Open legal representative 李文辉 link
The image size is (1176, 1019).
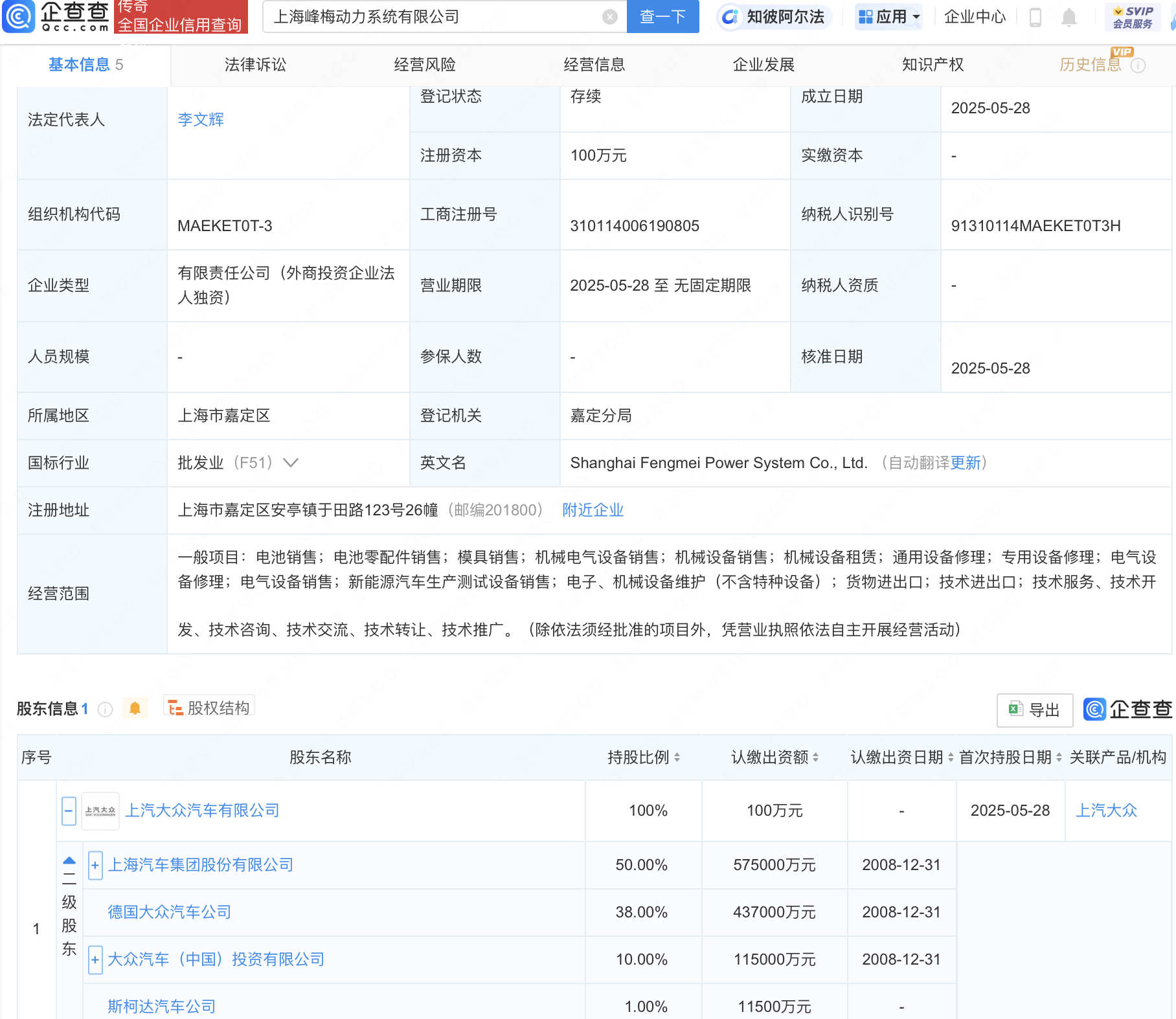[201, 120]
